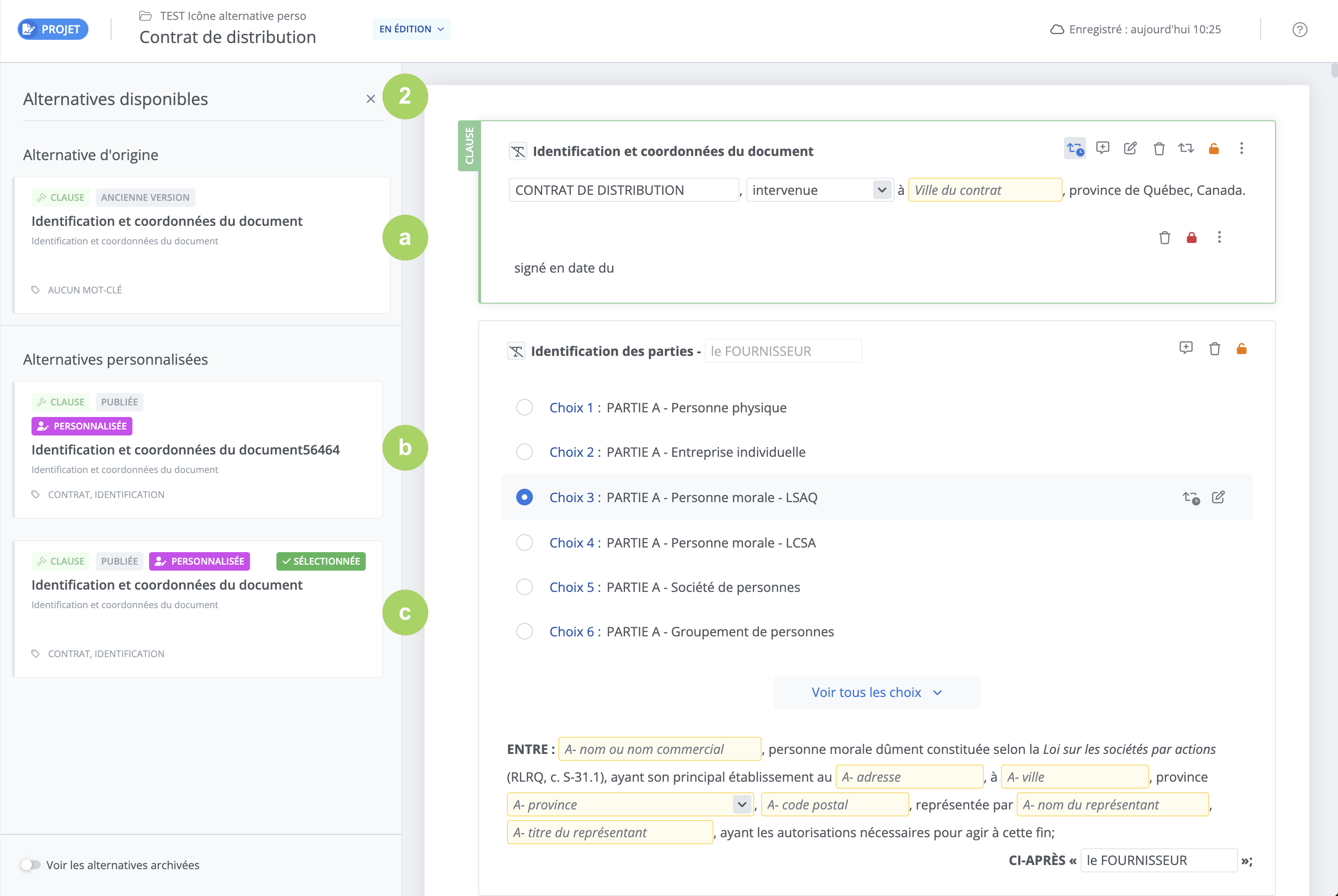Image resolution: width=1338 pixels, height=896 pixels.
Task: Click the PROJET badge button
Action: pyautogui.click(x=53, y=29)
